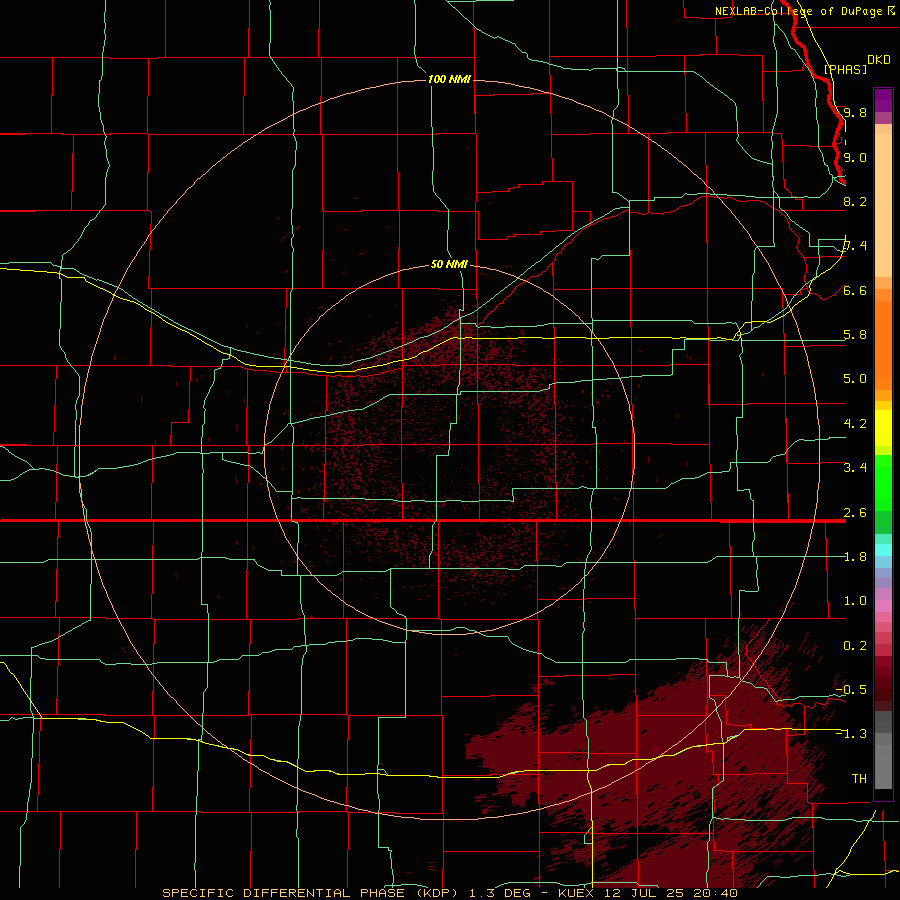Click the TH label on the legend

tap(859, 778)
